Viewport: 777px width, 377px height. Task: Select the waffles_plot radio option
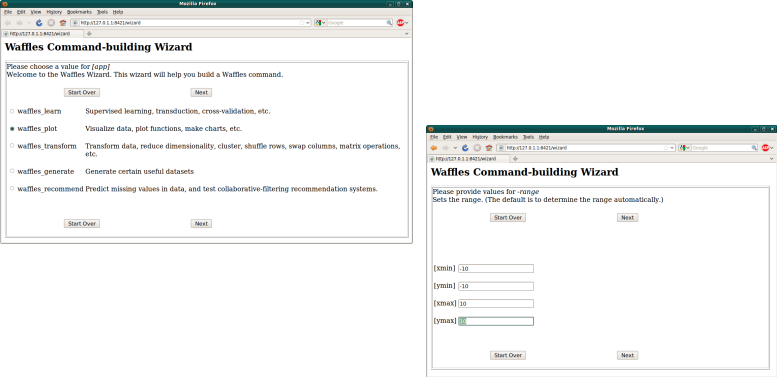point(12,129)
